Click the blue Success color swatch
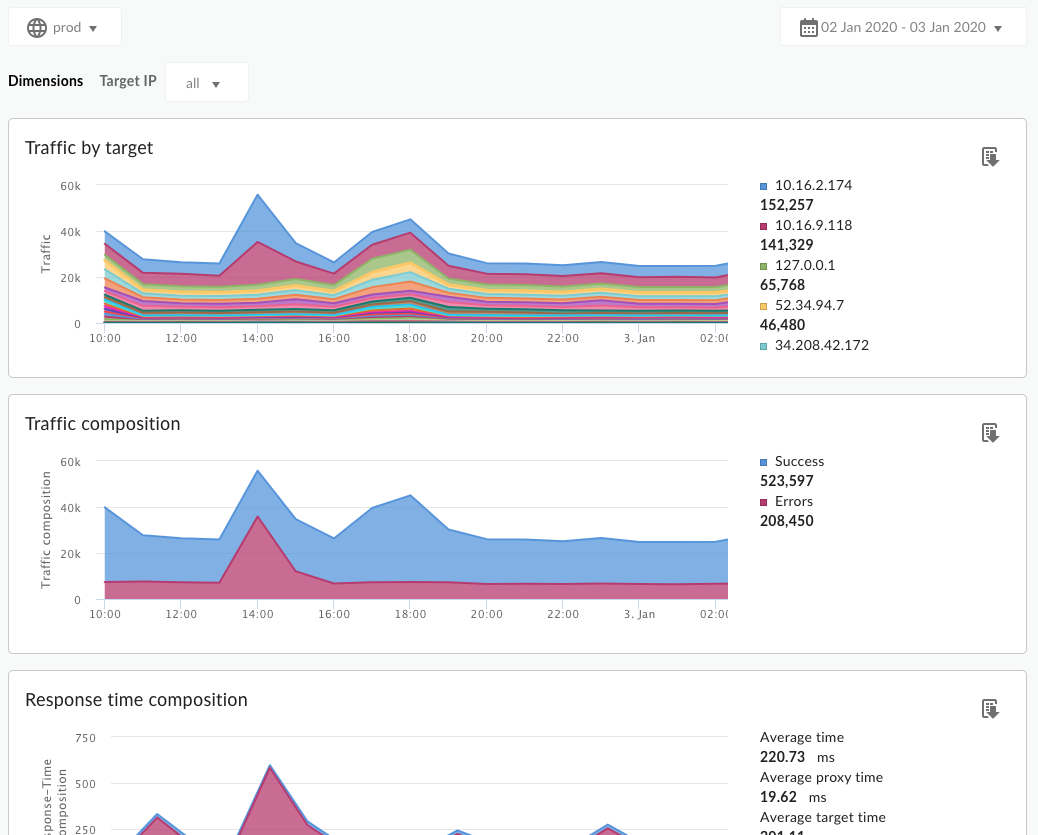Image resolution: width=1038 pixels, height=835 pixels. 764,462
